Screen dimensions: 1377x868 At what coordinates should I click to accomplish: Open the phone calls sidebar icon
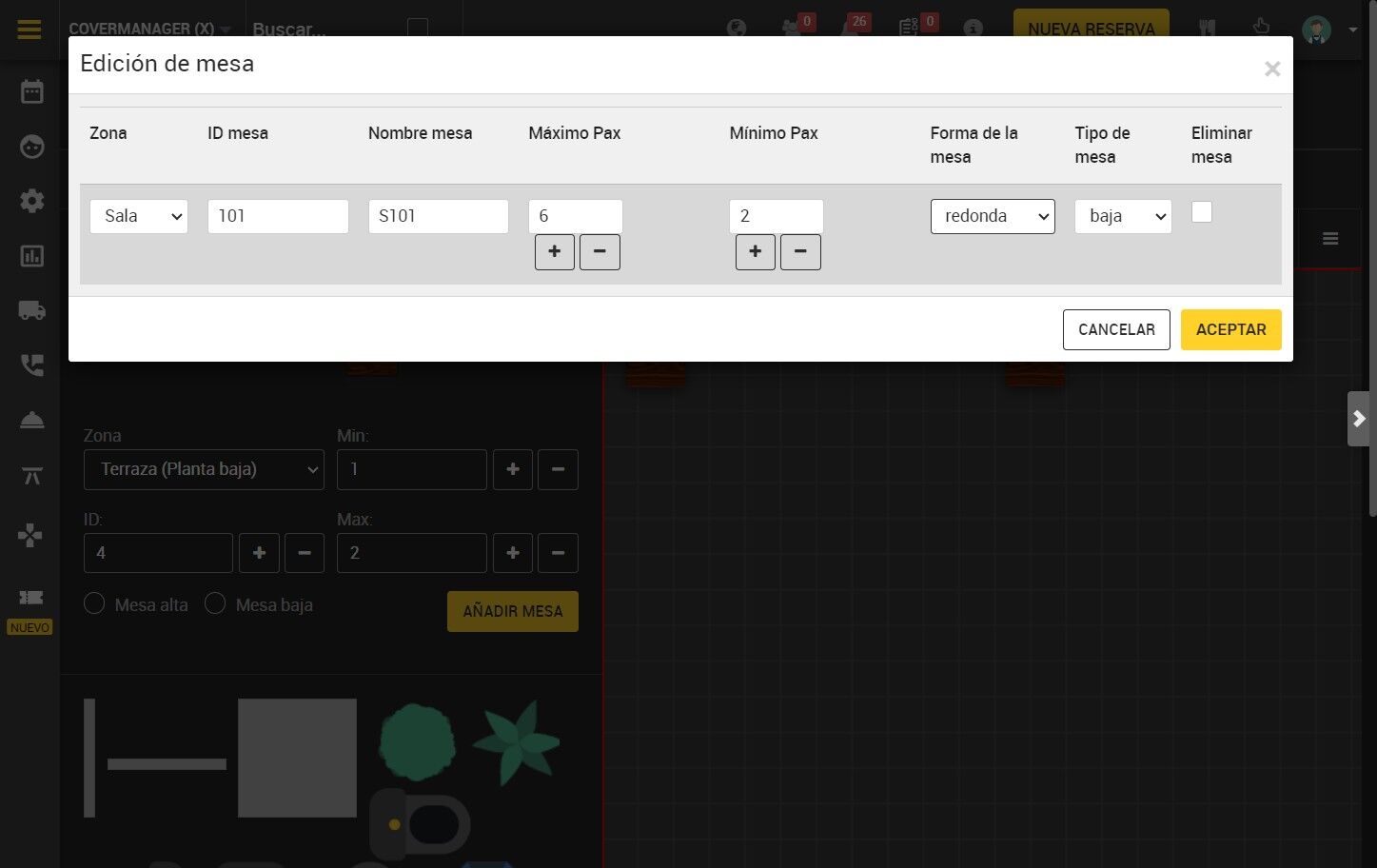click(x=32, y=365)
